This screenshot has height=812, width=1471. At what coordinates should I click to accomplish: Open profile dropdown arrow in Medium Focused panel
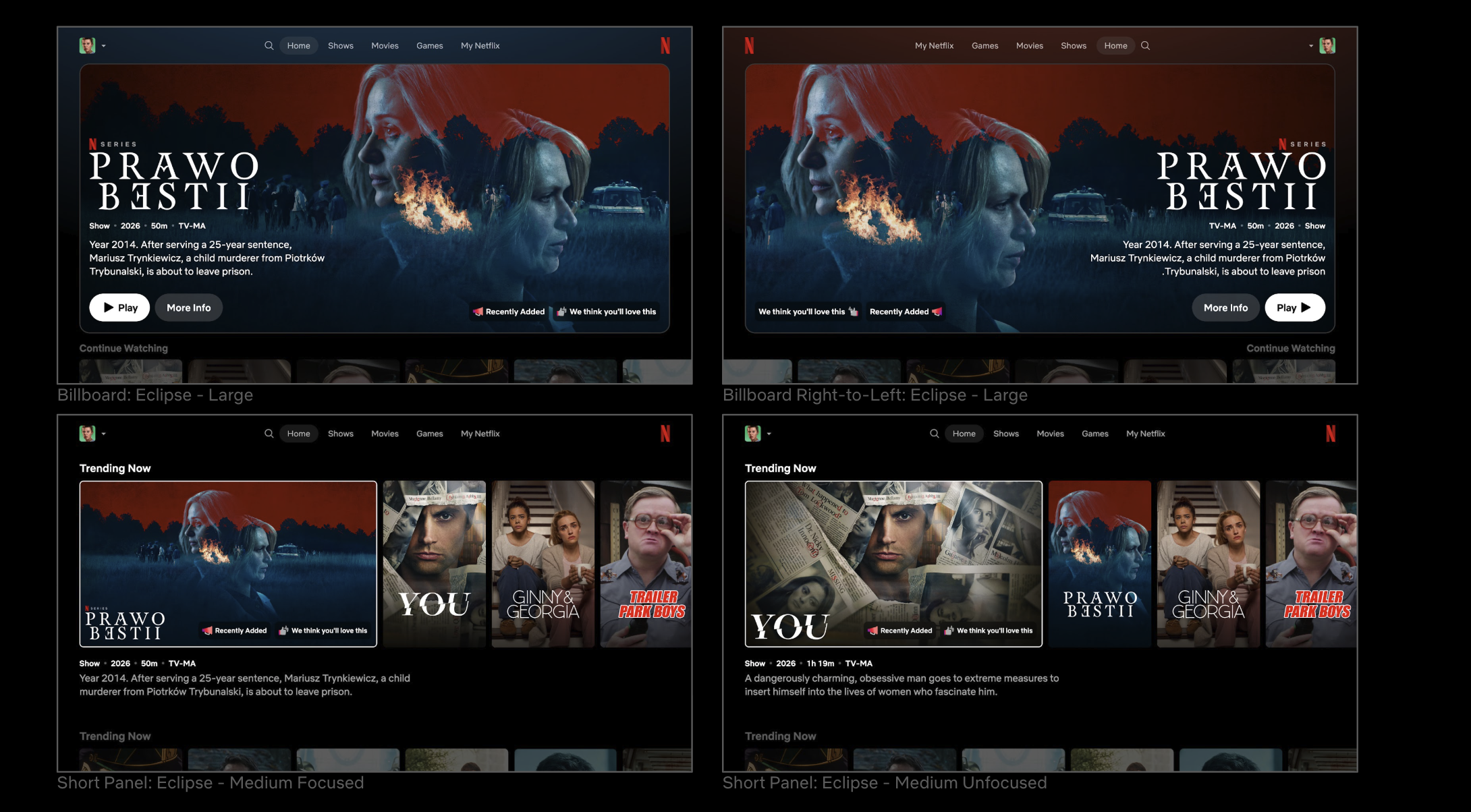pos(103,434)
